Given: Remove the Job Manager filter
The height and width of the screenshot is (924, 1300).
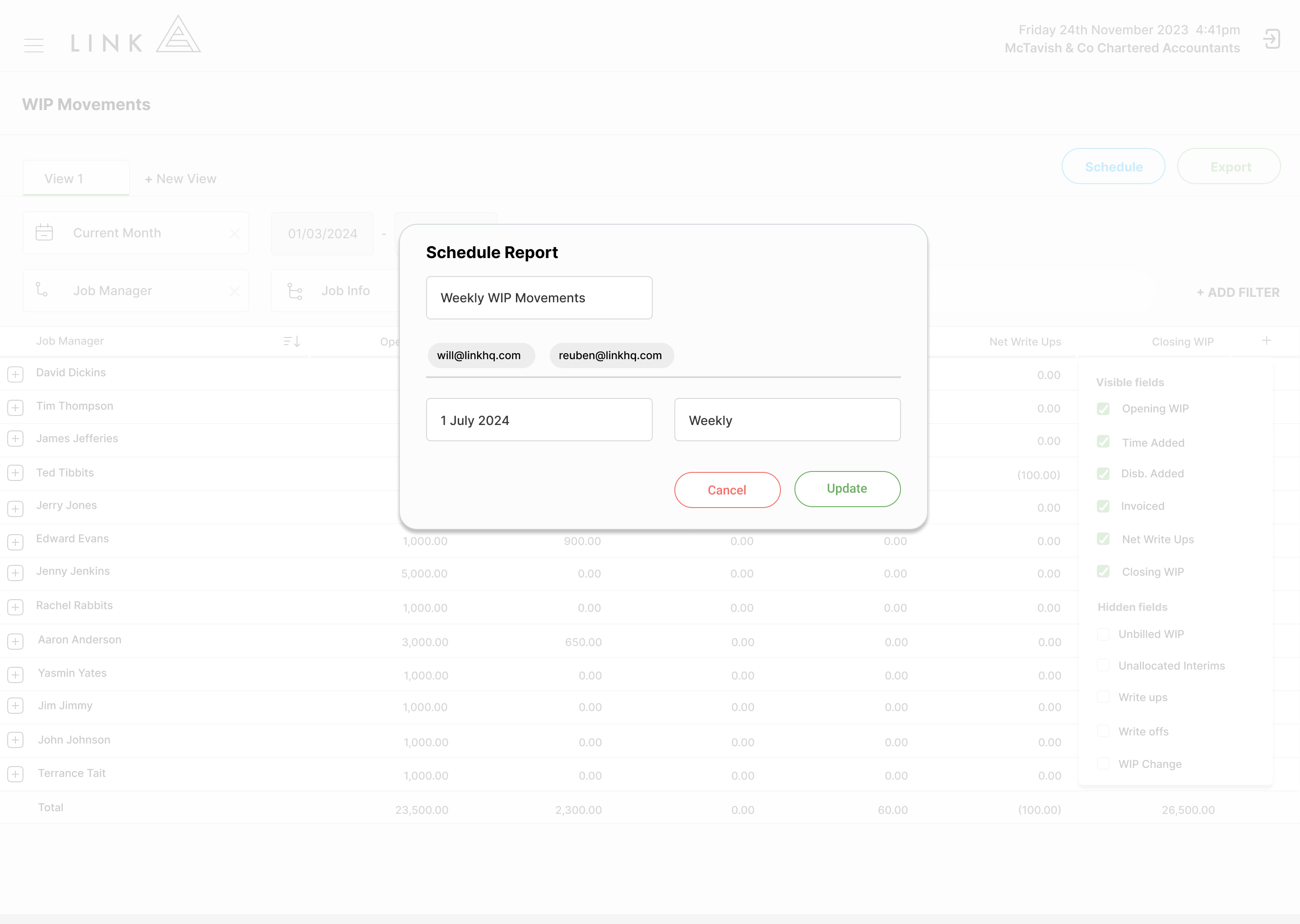Looking at the screenshot, I should click(x=235, y=291).
